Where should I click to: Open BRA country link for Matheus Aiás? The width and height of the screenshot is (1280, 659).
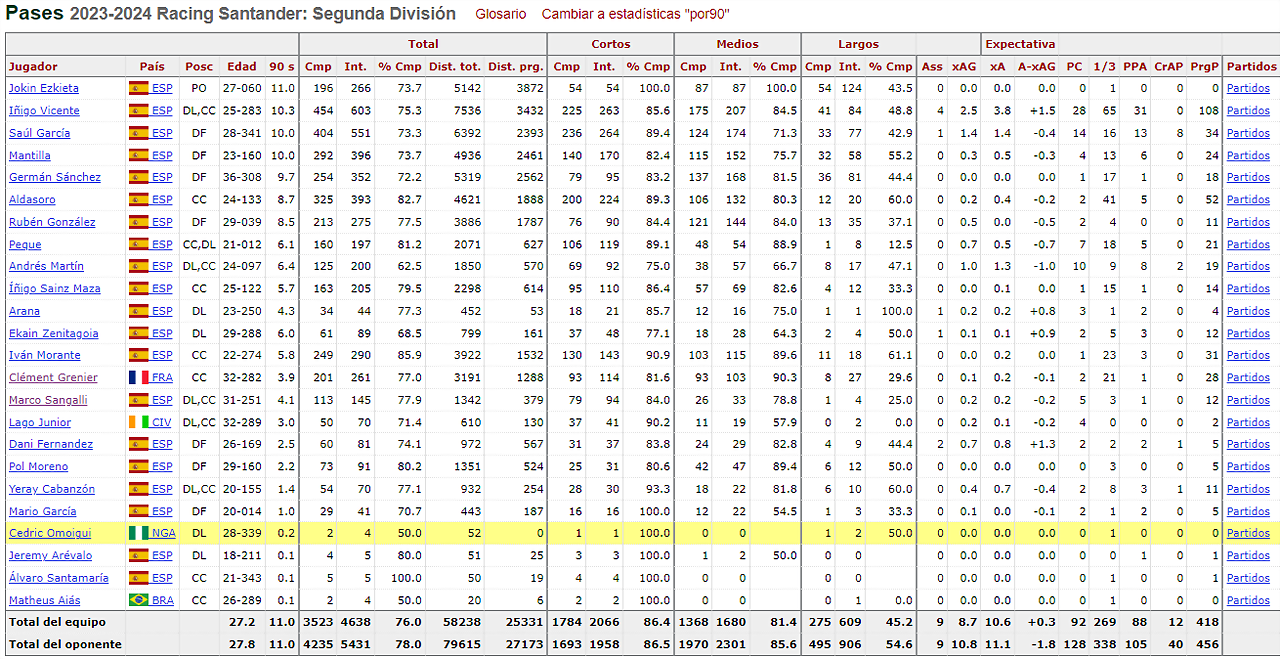tap(163, 600)
